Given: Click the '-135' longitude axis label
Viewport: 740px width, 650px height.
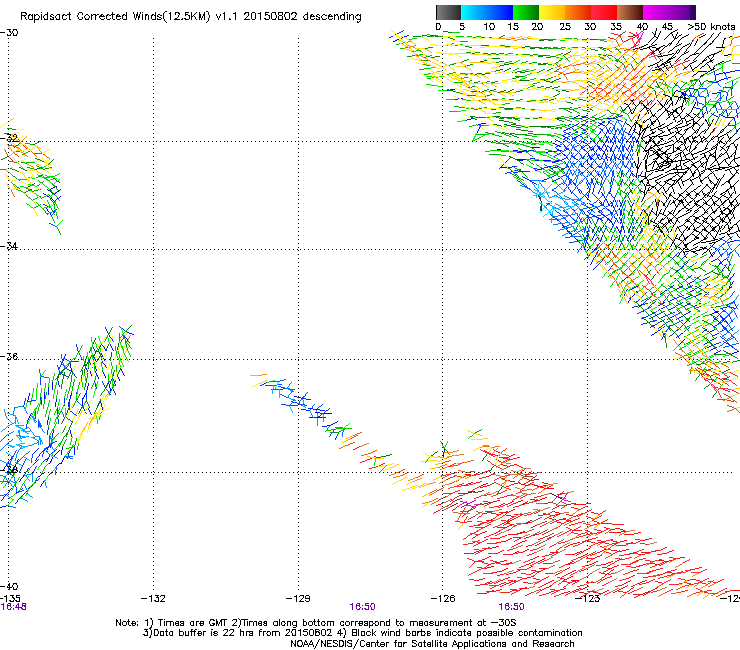Looking at the screenshot, I should [10, 599].
